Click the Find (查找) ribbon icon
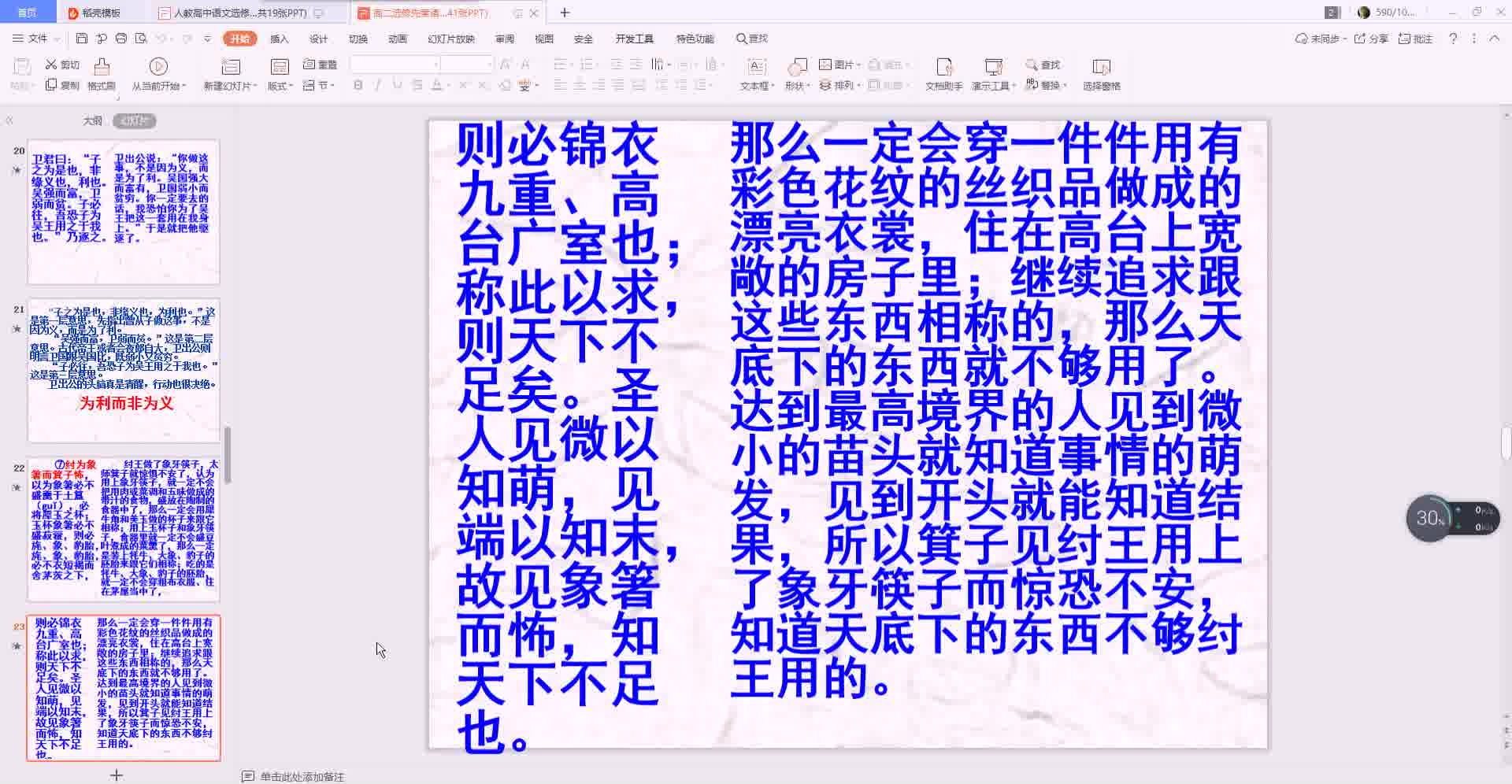This screenshot has width=1512, height=784. tap(1043, 65)
